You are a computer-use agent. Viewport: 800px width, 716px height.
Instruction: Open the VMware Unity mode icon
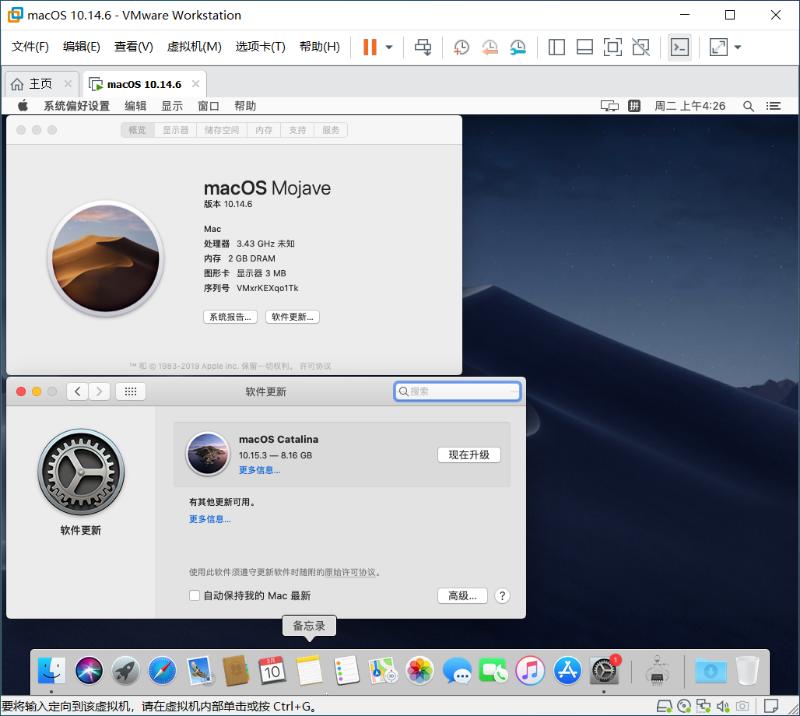pyautogui.click(x=641, y=46)
